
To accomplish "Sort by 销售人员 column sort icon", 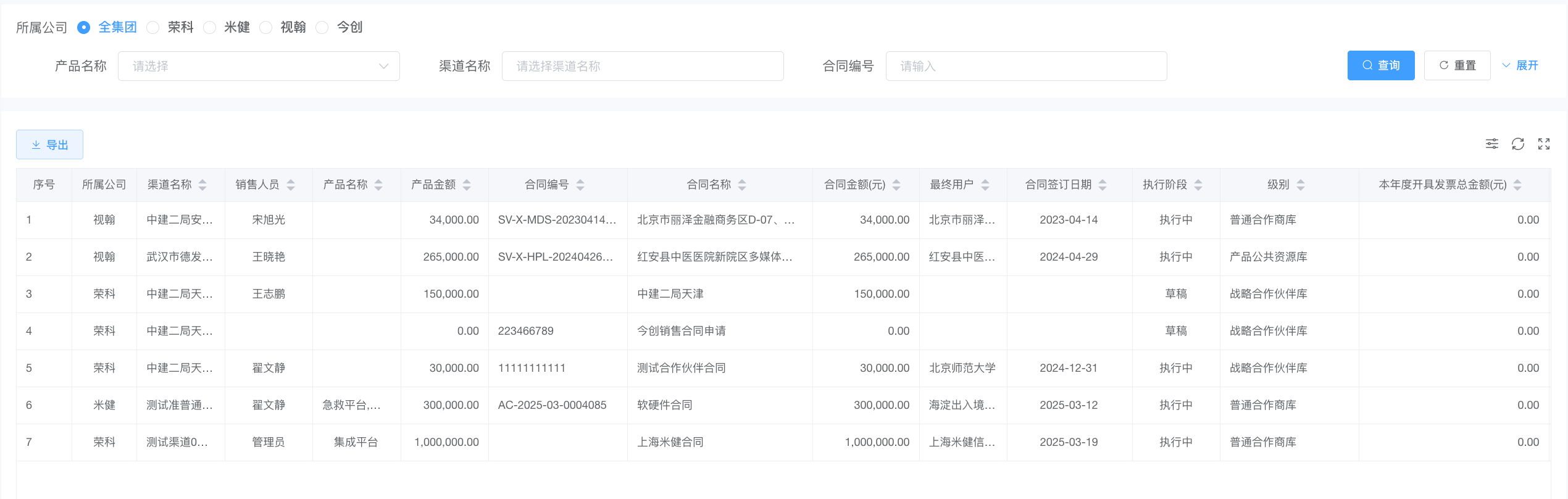I will (x=291, y=185).
